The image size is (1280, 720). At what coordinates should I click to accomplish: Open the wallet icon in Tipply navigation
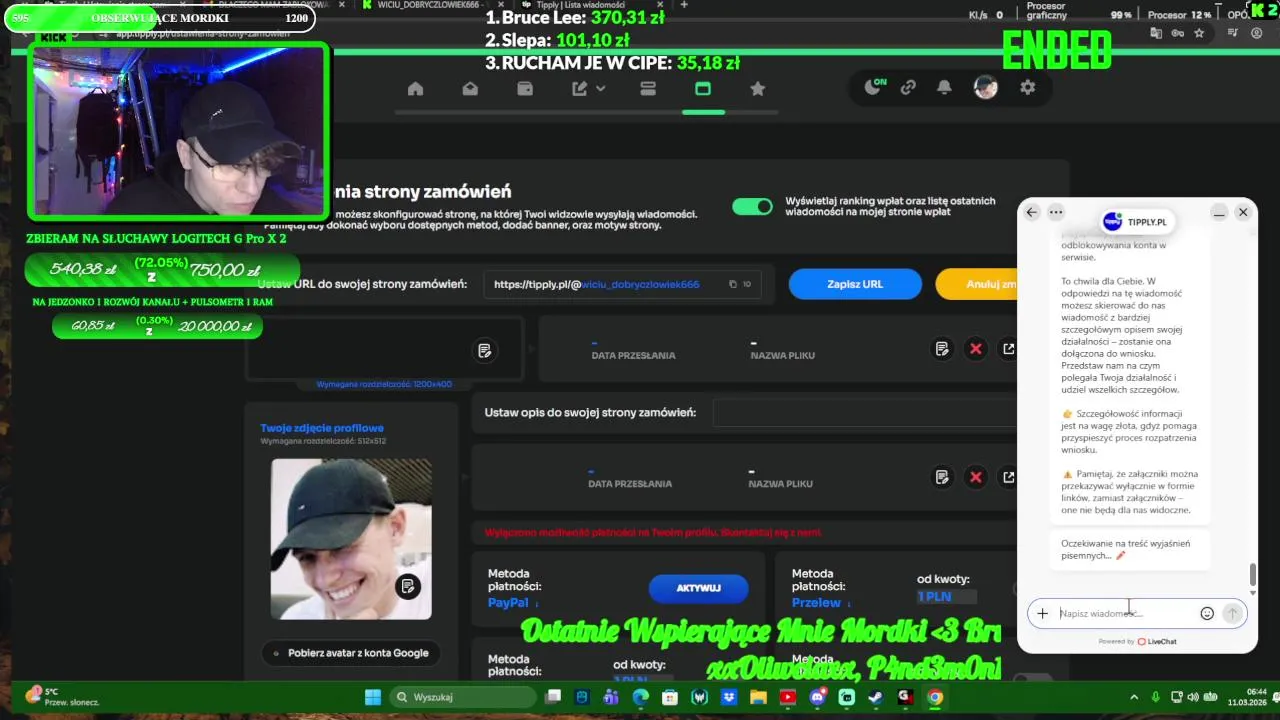525,89
